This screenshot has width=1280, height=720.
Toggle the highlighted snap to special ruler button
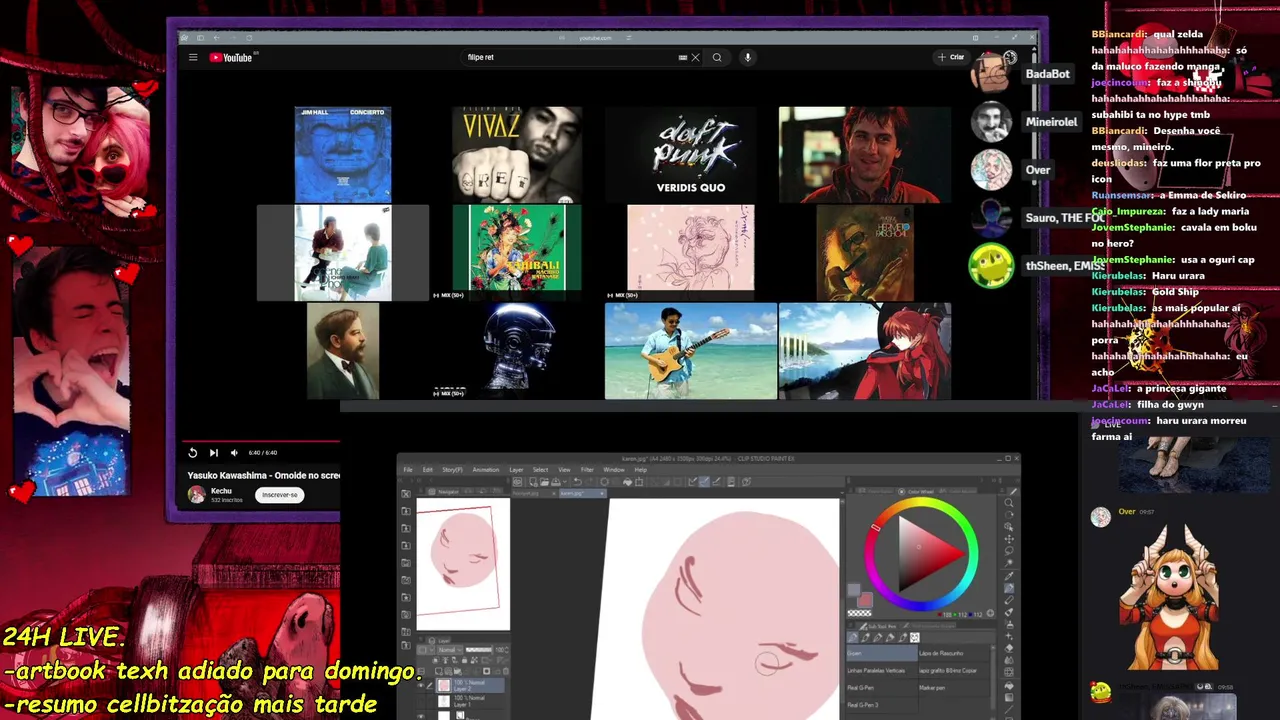point(704,482)
